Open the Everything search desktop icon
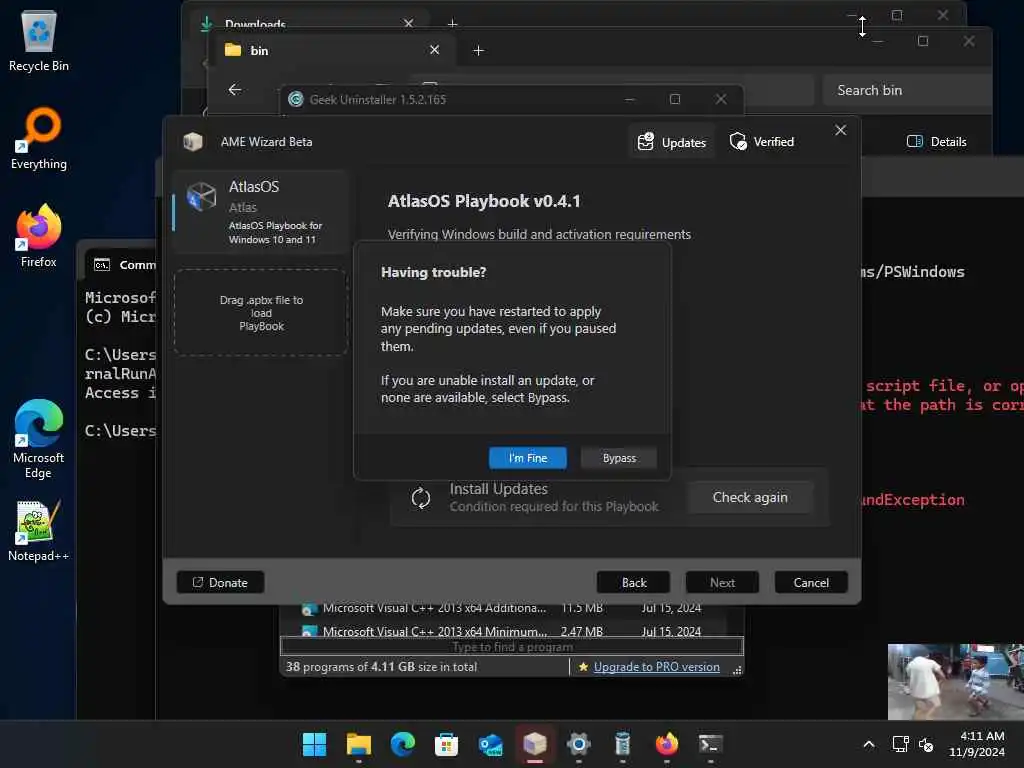Screen dimensions: 1024x768 point(39,138)
